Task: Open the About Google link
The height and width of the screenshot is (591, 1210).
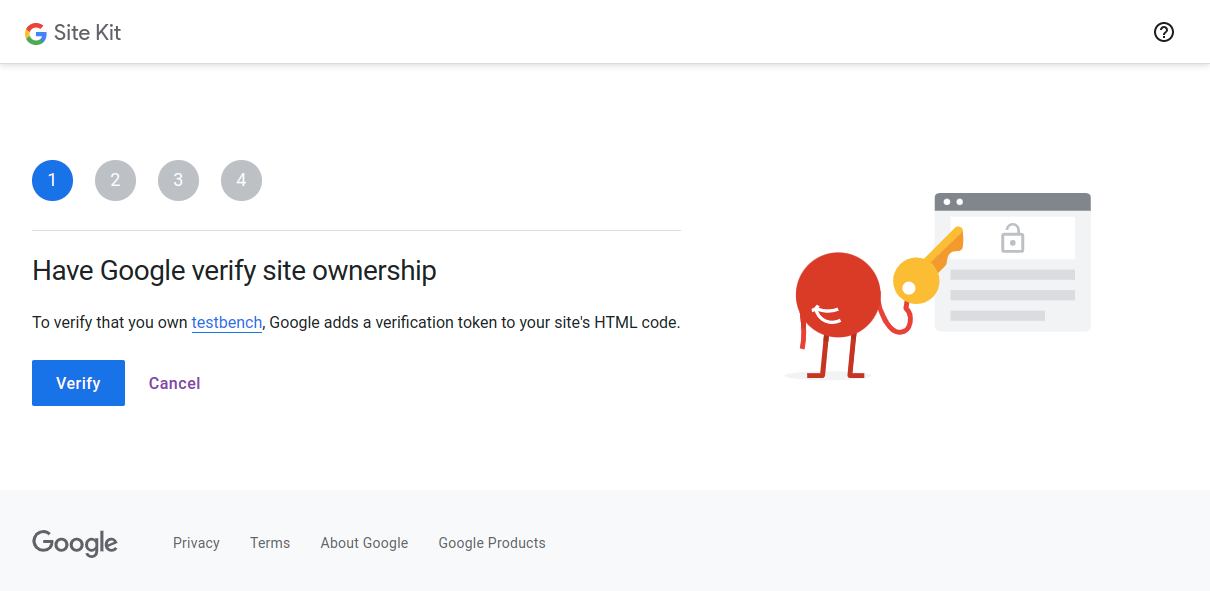Action: tap(364, 543)
